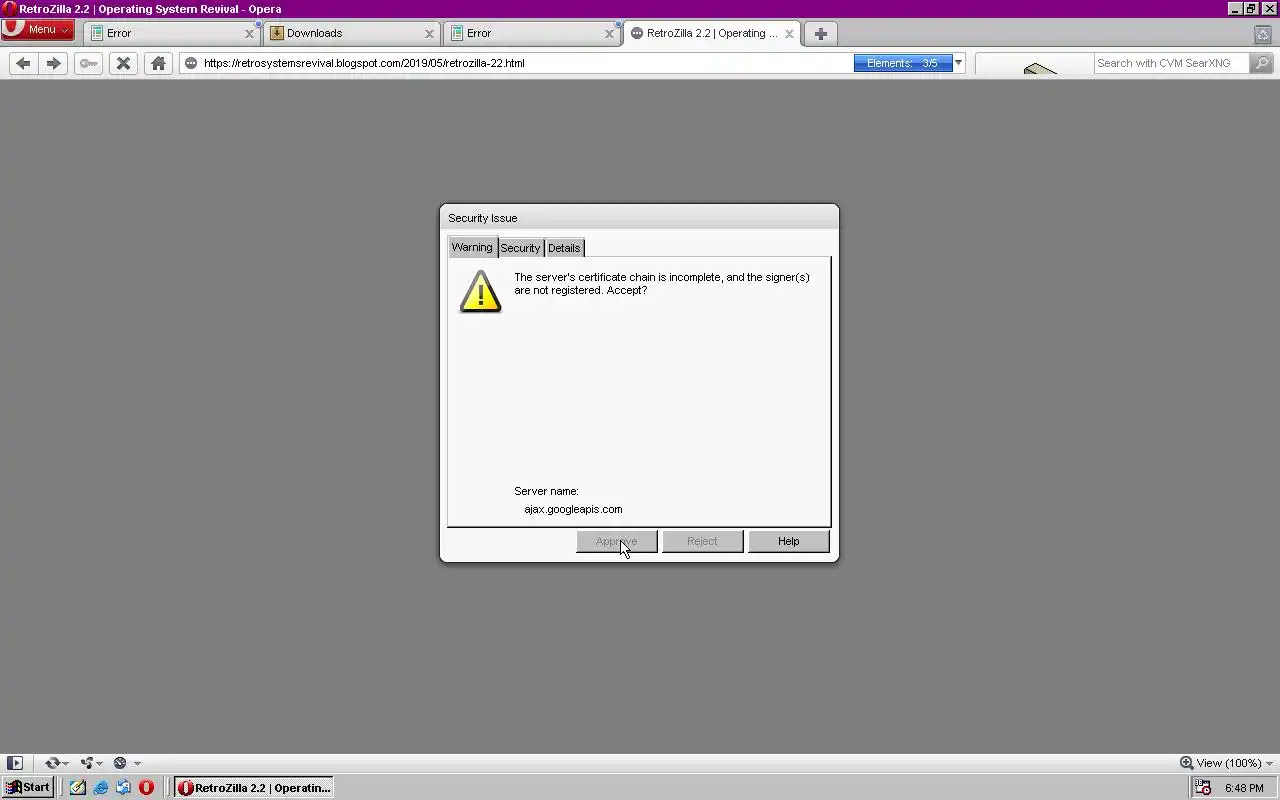Select the RetroZilla 2.2 browser tab

point(711,33)
